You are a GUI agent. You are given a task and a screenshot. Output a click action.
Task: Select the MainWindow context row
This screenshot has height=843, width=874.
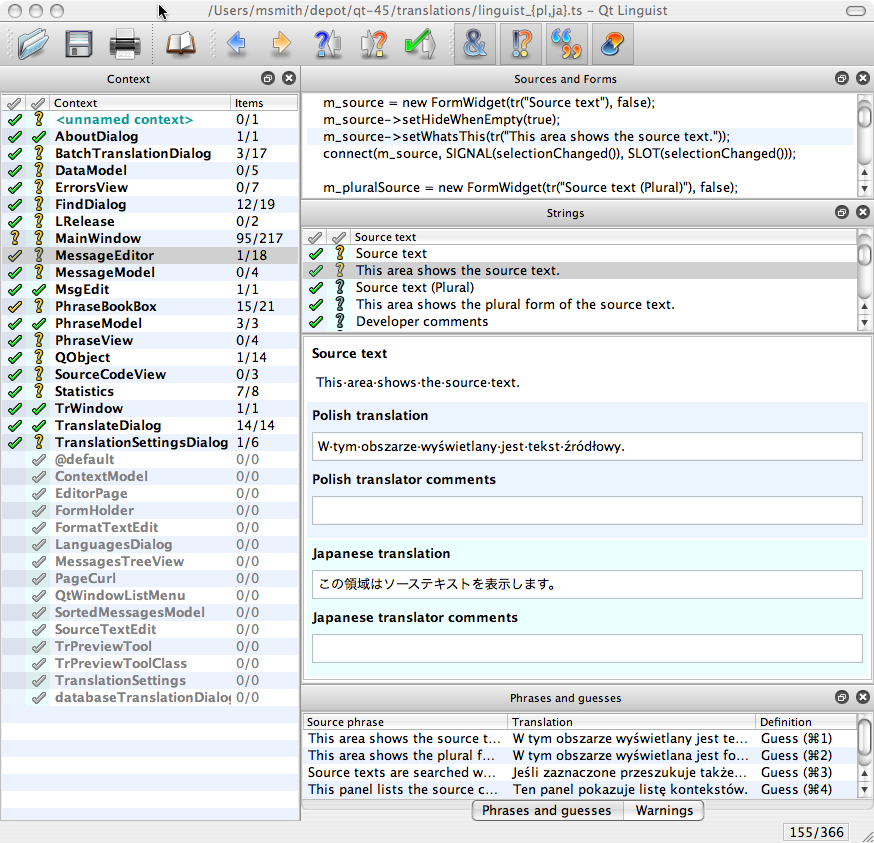coord(98,238)
